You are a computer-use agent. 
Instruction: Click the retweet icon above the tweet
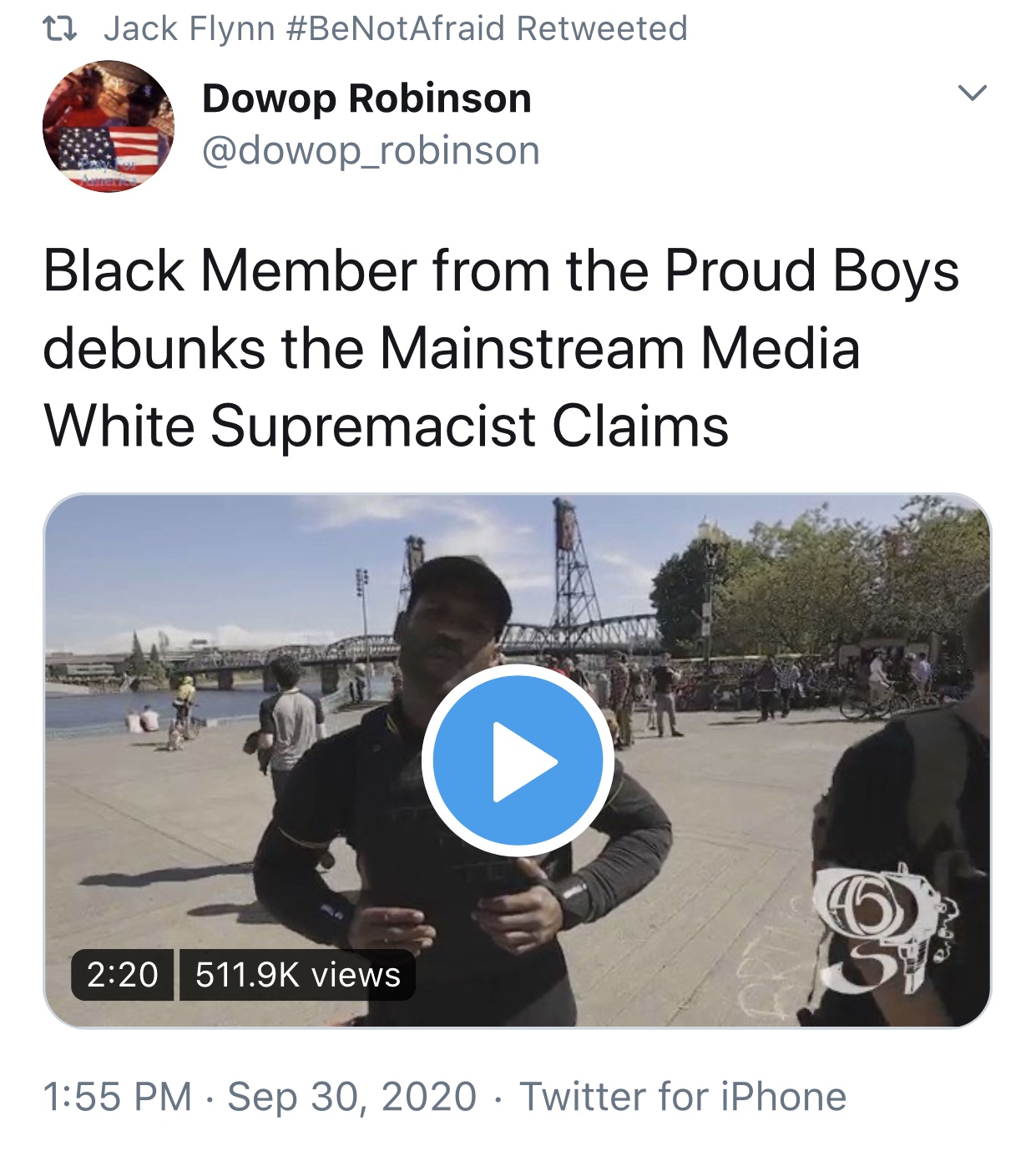click(x=60, y=29)
